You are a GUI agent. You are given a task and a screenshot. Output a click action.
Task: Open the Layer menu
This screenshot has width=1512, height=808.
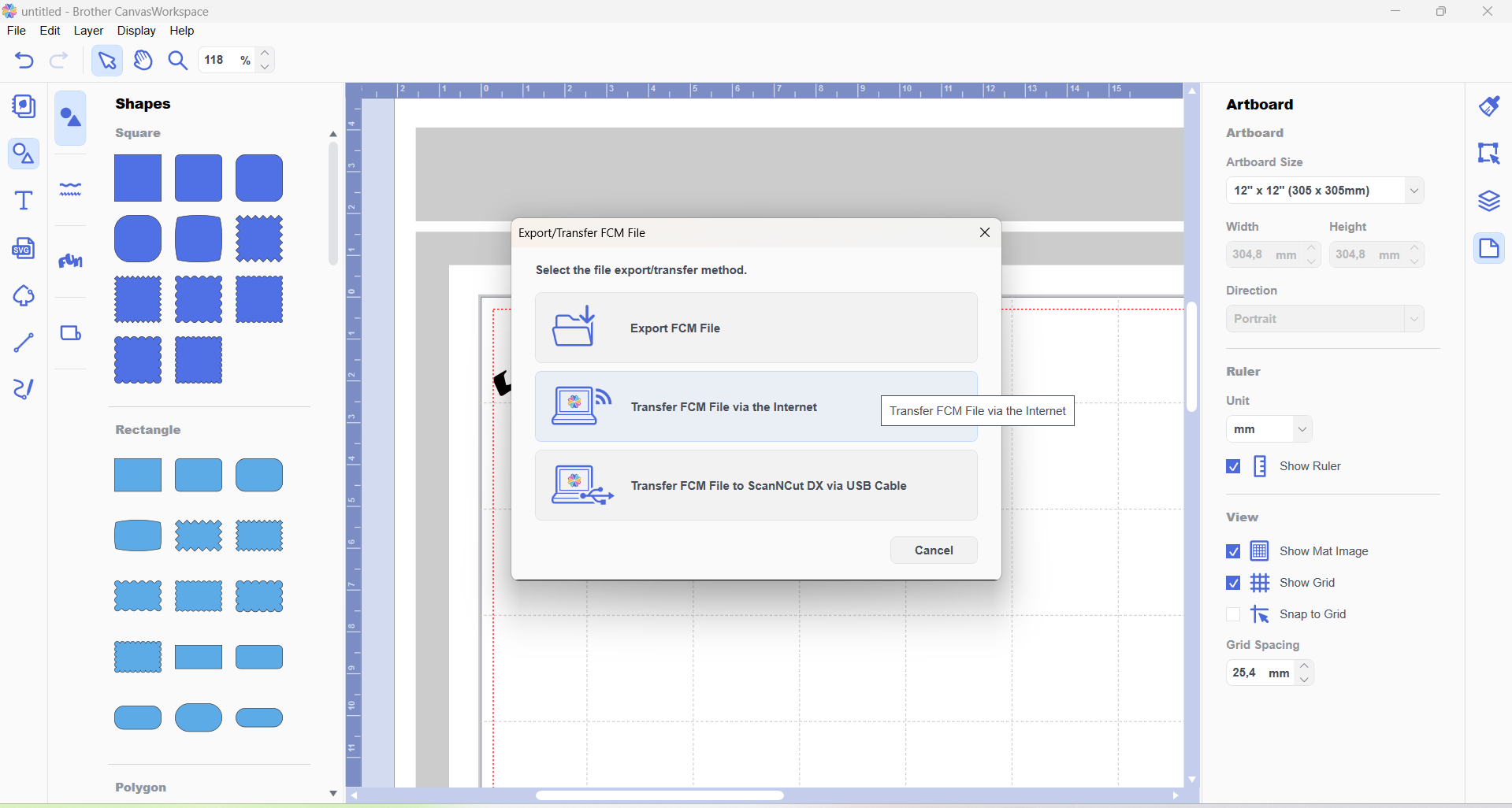[x=88, y=31]
